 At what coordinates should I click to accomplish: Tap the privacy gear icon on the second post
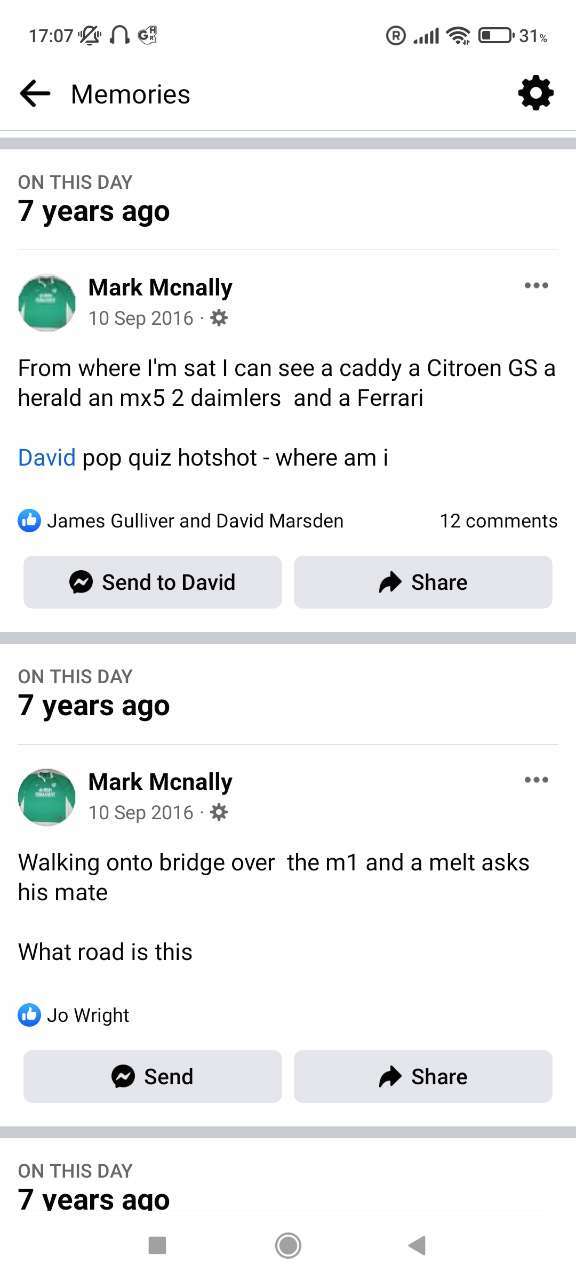219,812
